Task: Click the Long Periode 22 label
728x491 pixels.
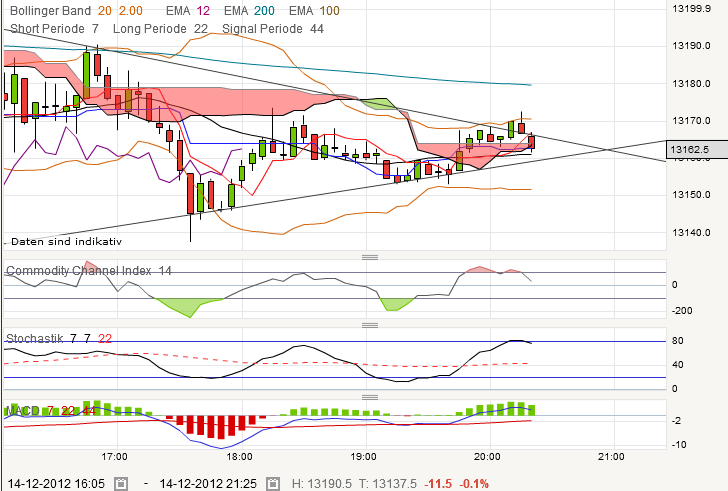Action: click(x=160, y=29)
